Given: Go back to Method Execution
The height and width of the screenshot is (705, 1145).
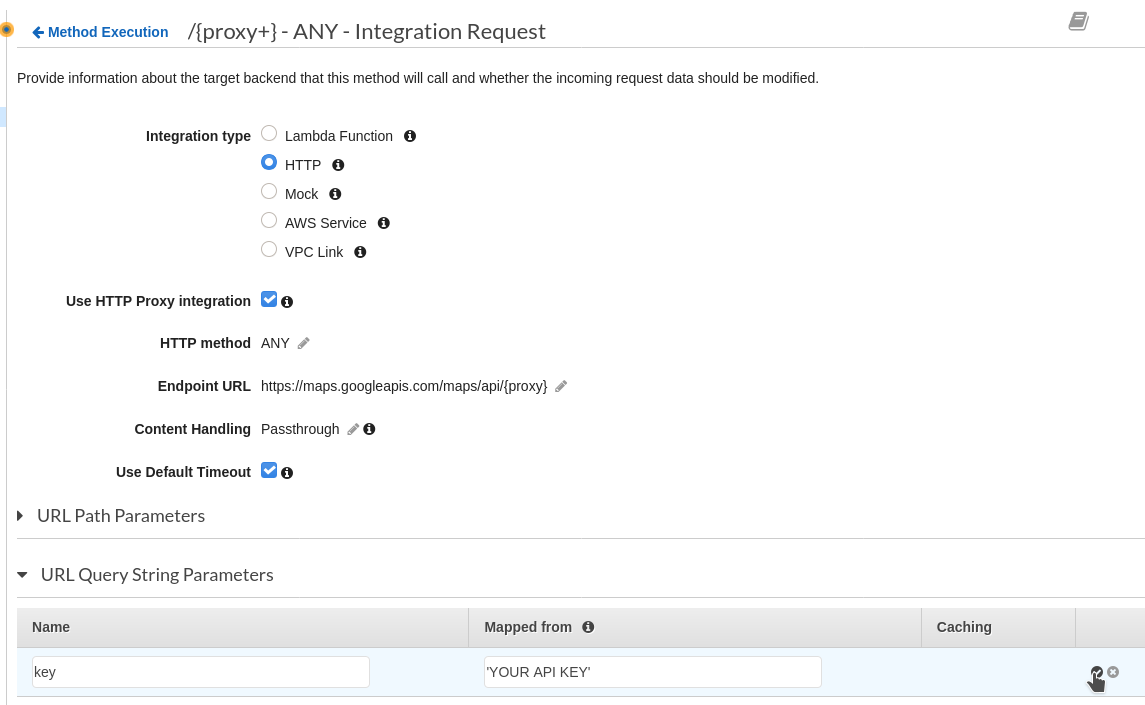Looking at the screenshot, I should [x=100, y=32].
